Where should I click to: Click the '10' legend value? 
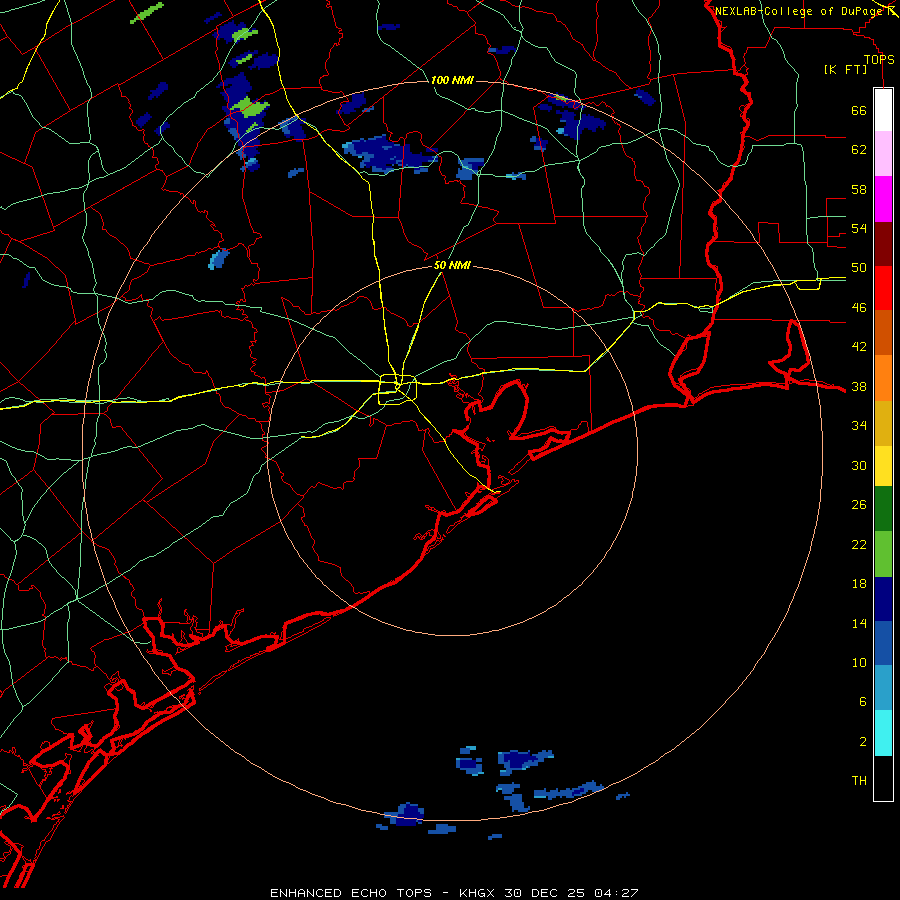[859, 662]
